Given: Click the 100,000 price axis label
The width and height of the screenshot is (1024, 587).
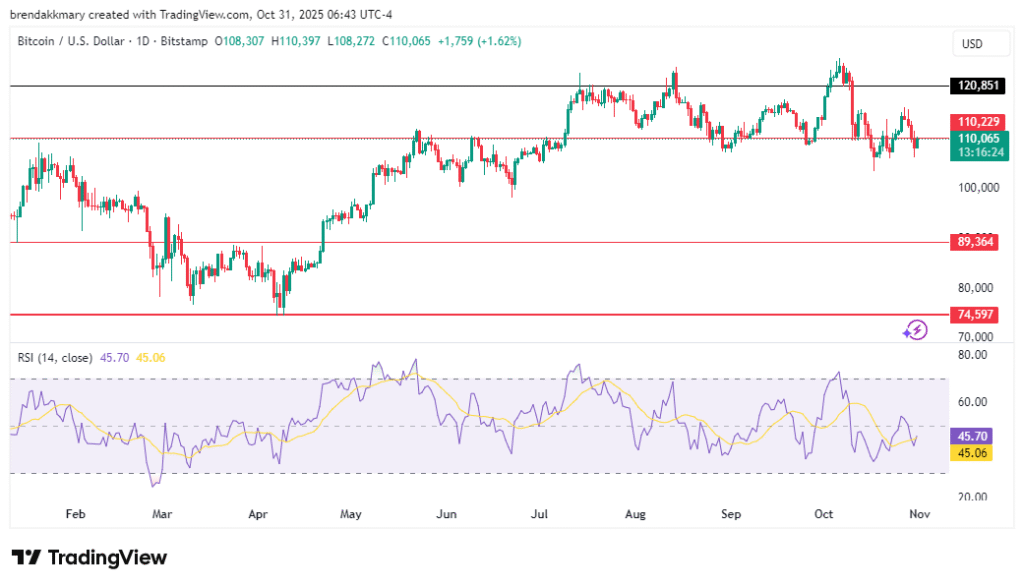Looking at the screenshot, I should (979, 187).
